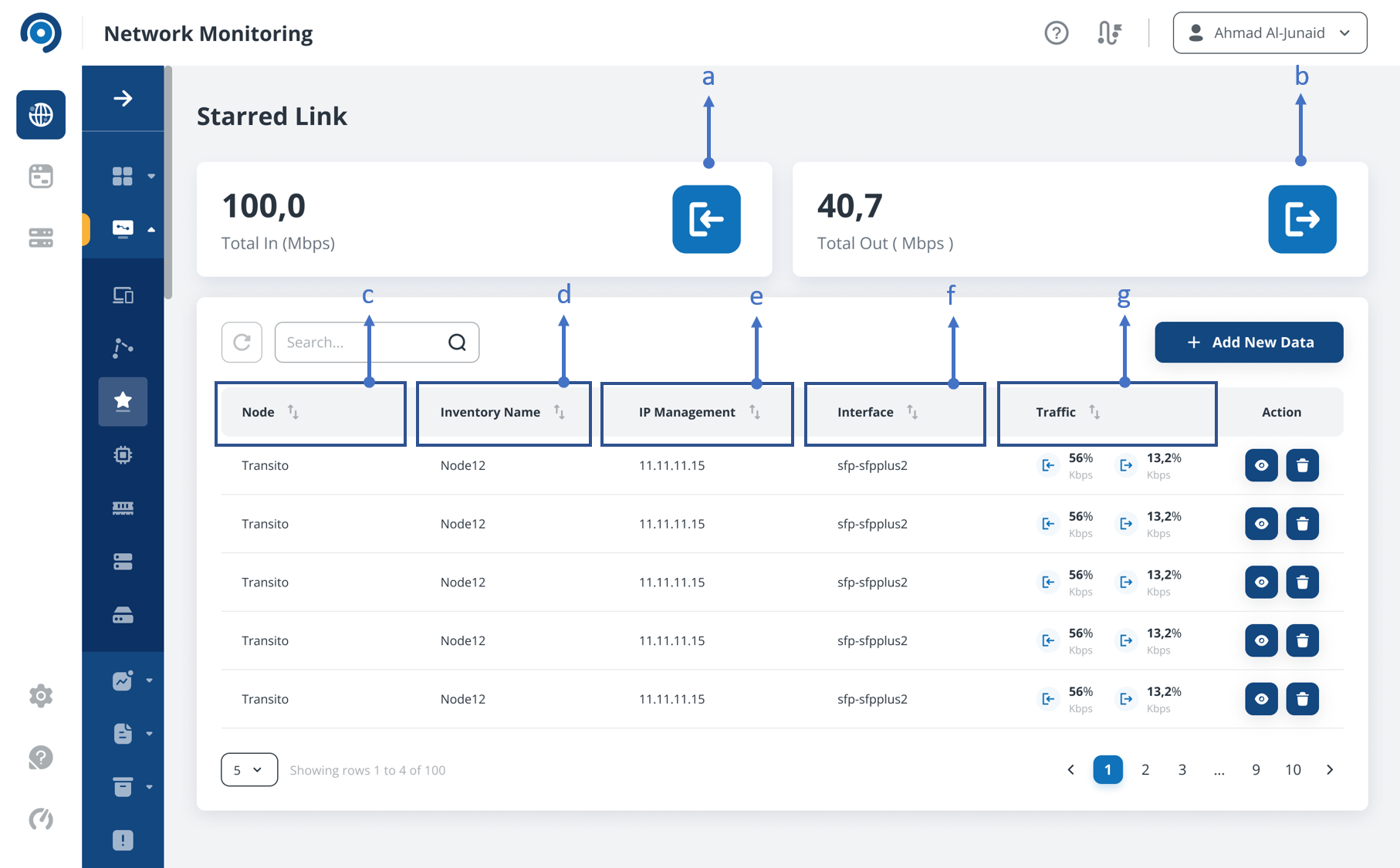1400x868 pixels.
Task: Select the Starred Link star icon in sidebar
Action: 123,401
